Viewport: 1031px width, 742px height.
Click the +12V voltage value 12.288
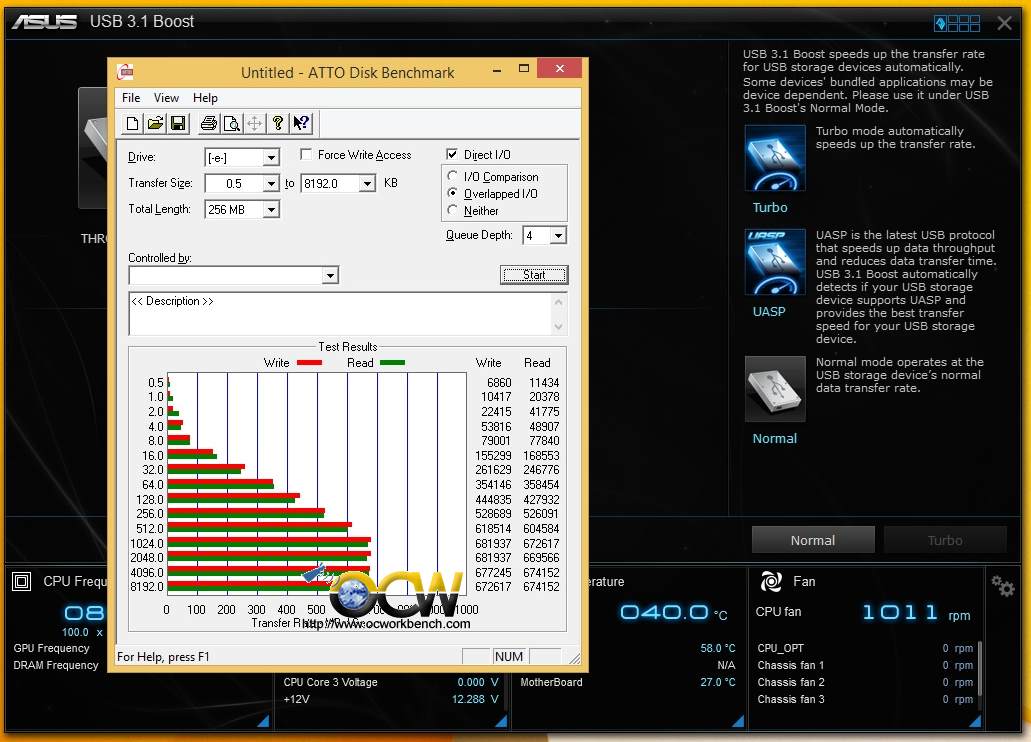pos(468,699)
